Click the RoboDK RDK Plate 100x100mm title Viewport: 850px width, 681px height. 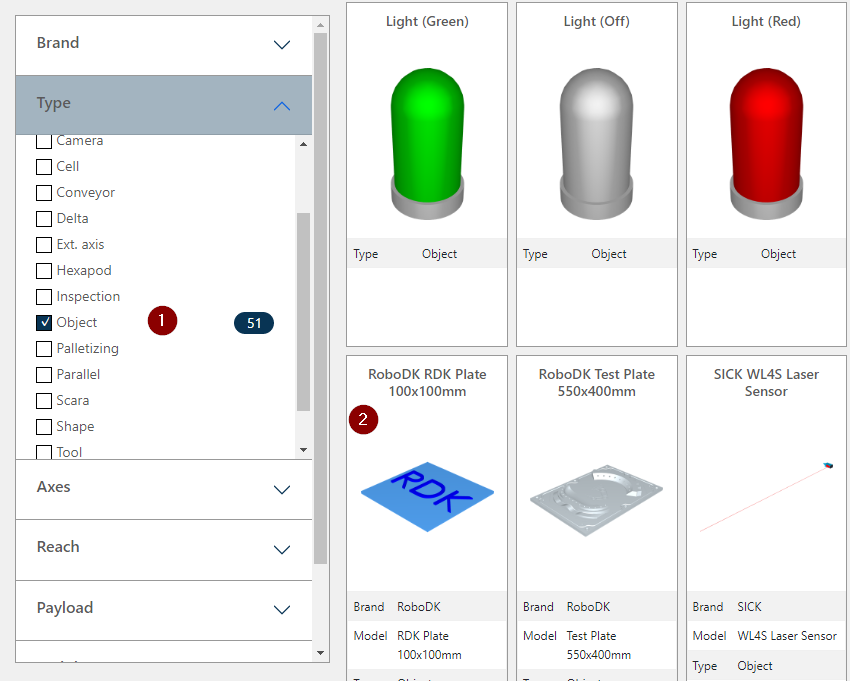click(x=427, y=383)
